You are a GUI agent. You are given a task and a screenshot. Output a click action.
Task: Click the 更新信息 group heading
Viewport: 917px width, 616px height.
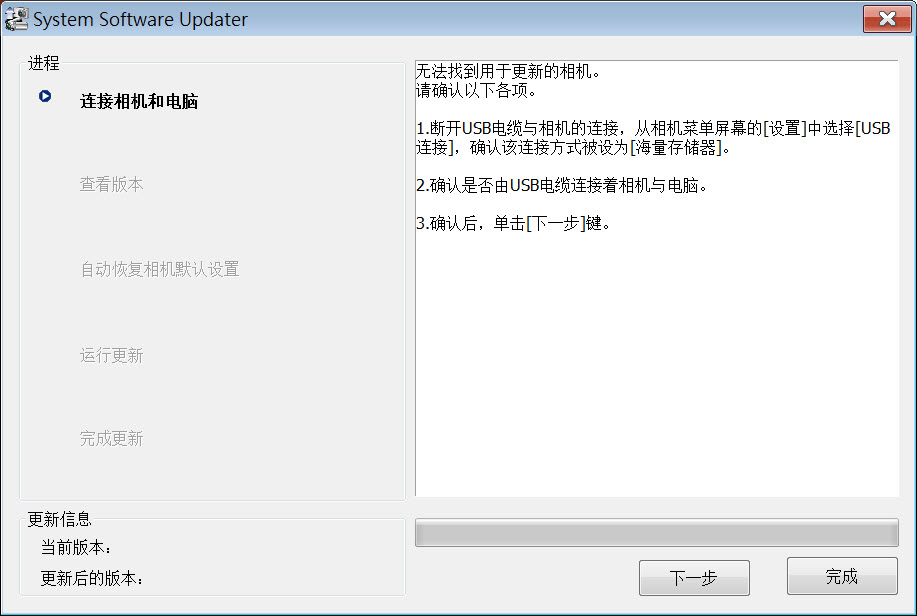[x=60, y=519]
